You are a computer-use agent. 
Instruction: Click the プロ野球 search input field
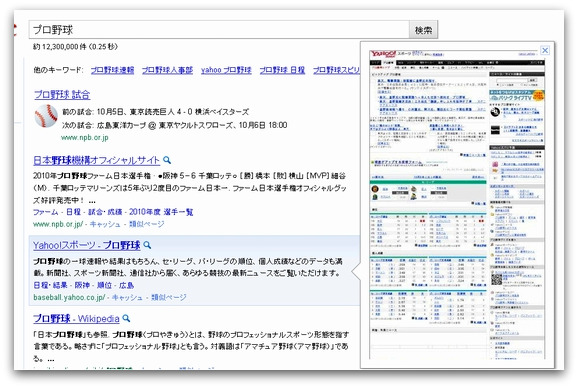219,30
